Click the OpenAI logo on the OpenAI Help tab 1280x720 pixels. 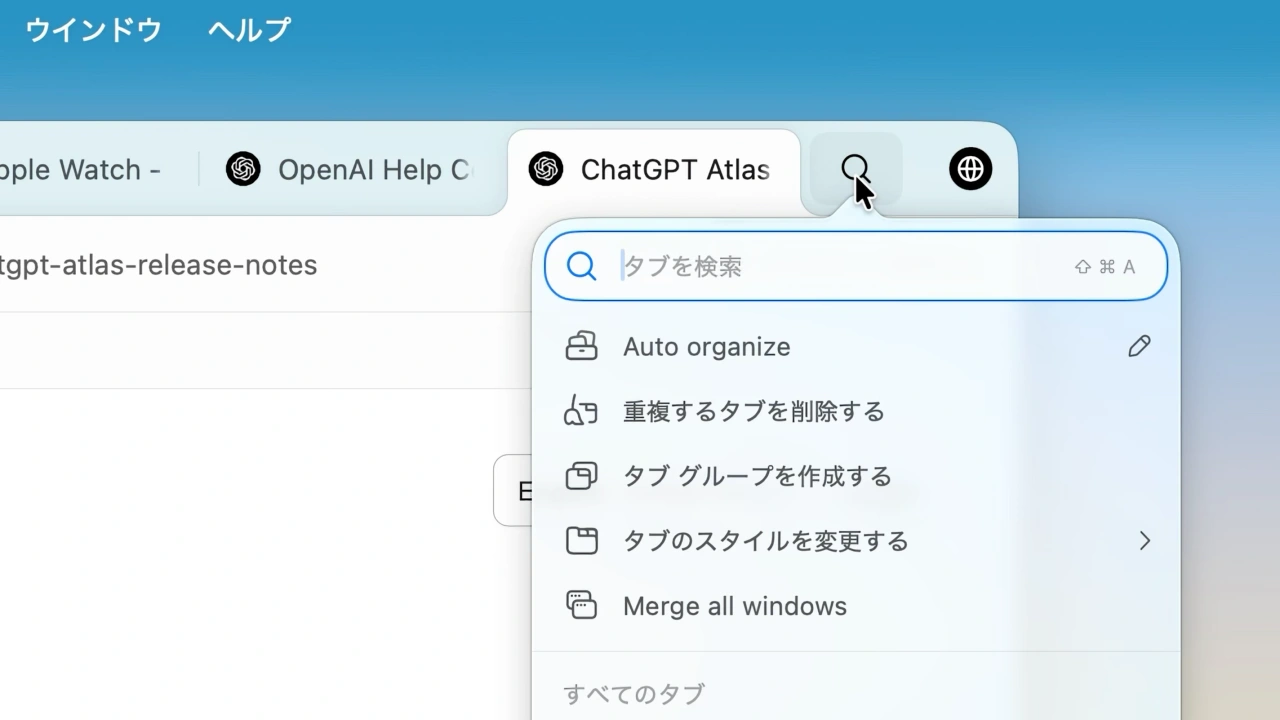[x=243, y=170]
